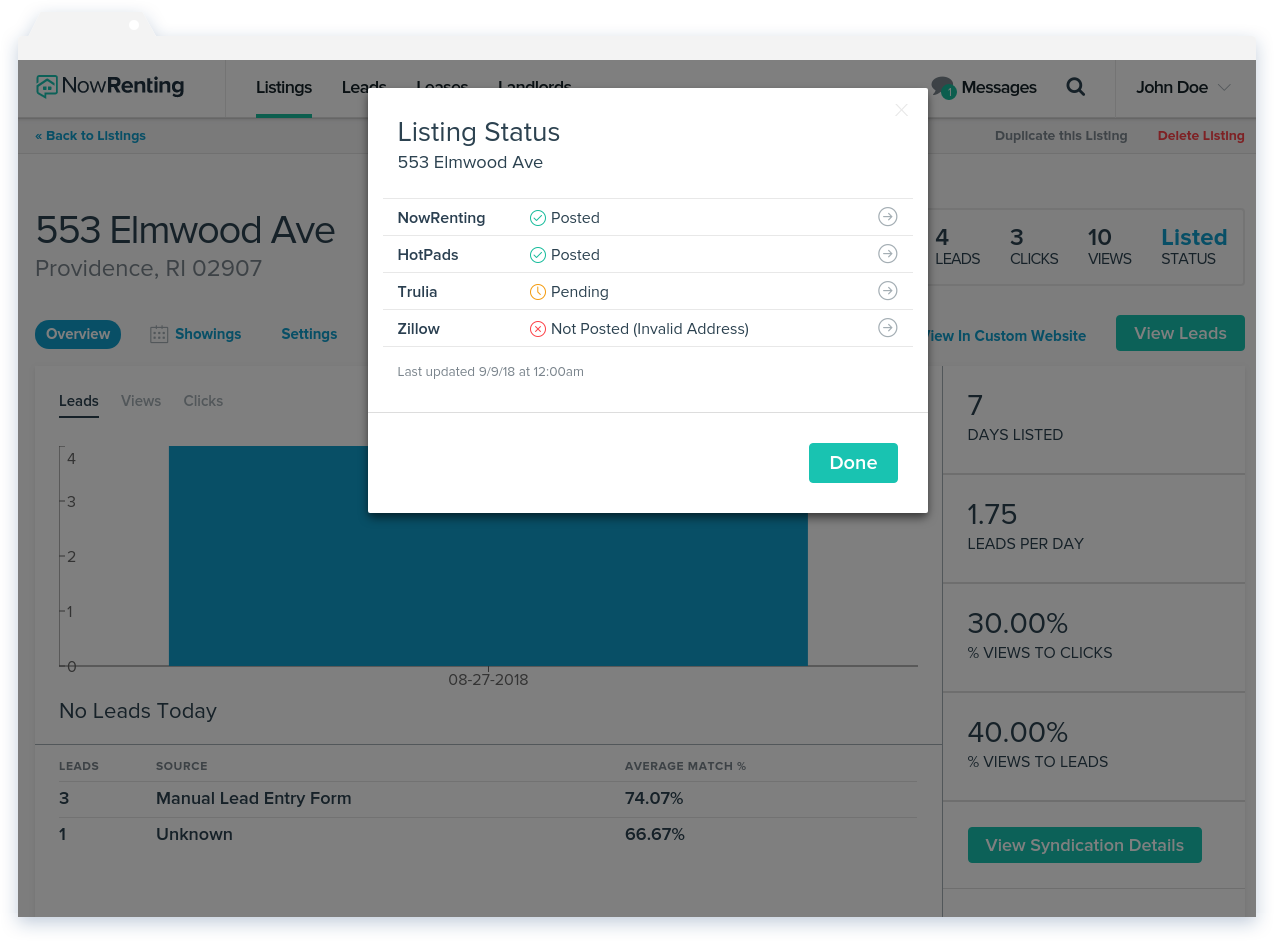This screenshot has height=941, width=1274.
Task: Close the Listing Status dialog with X
Action: coord(901,110)
